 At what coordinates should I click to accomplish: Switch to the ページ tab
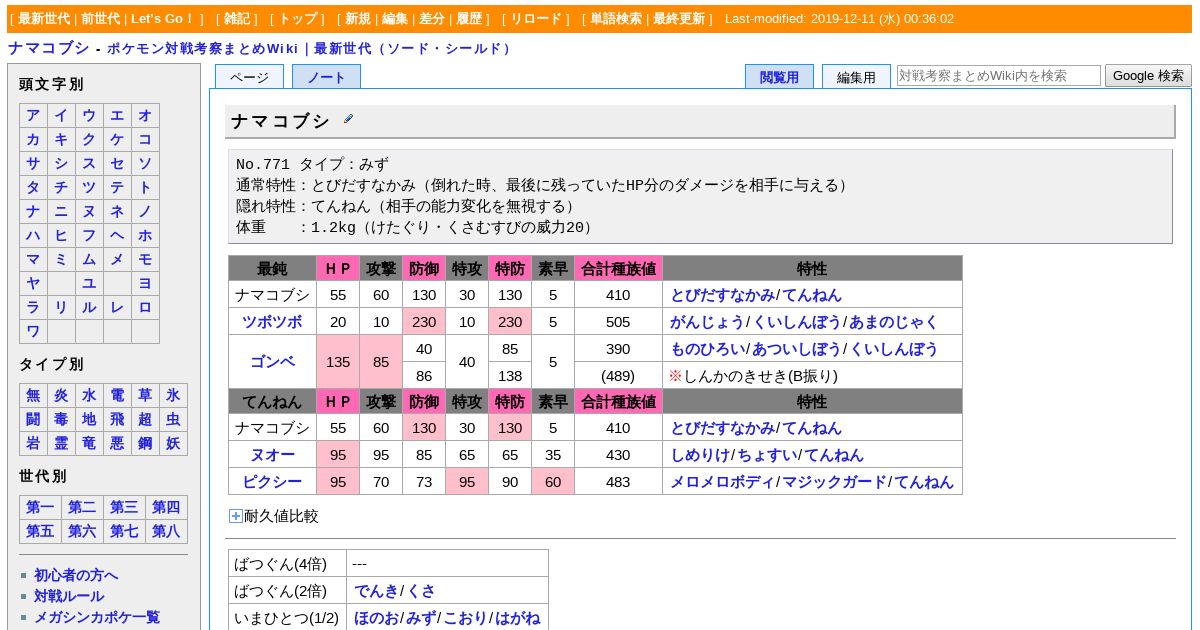point(249,77)
